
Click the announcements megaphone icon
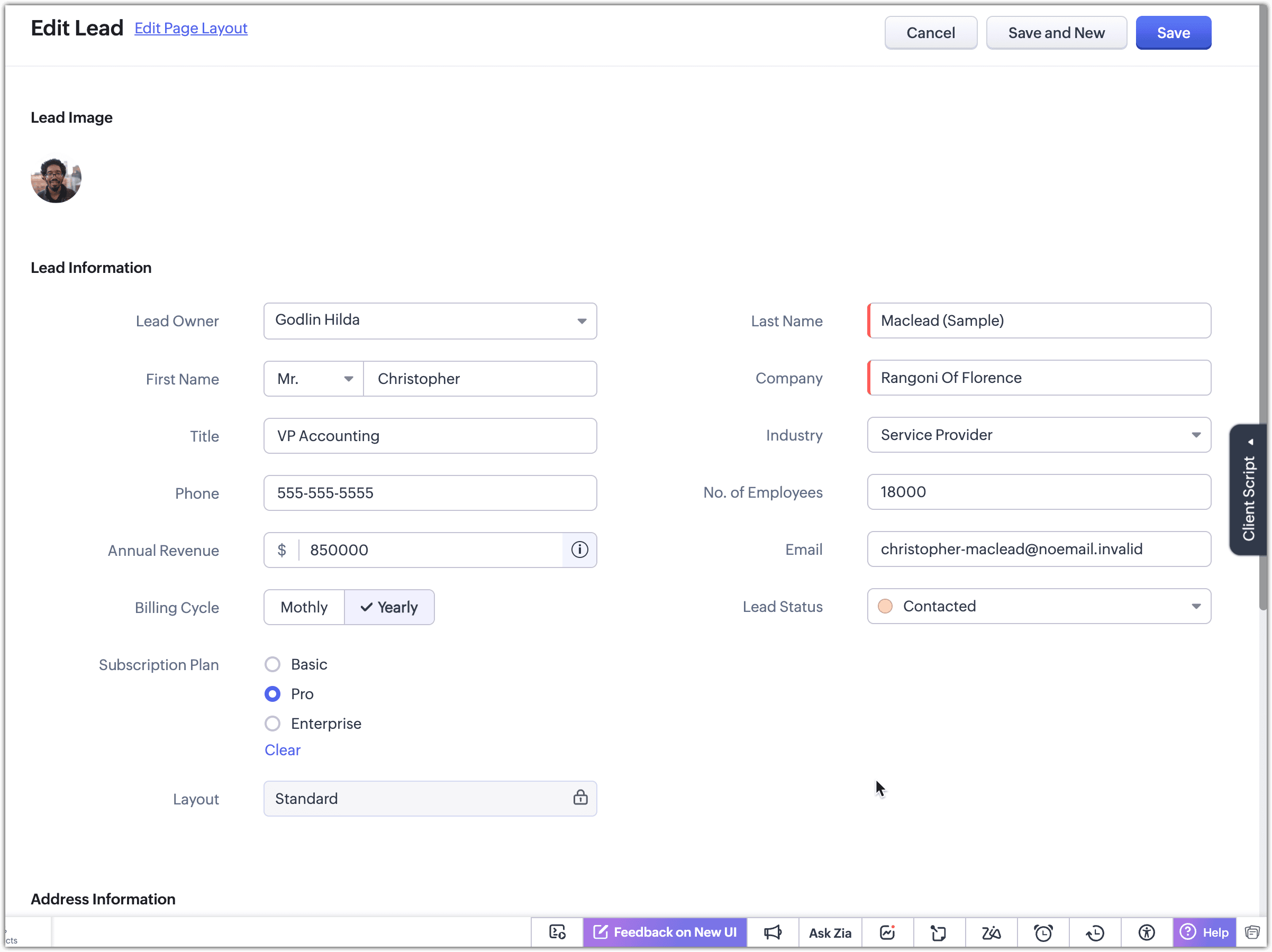click(773, 932)
